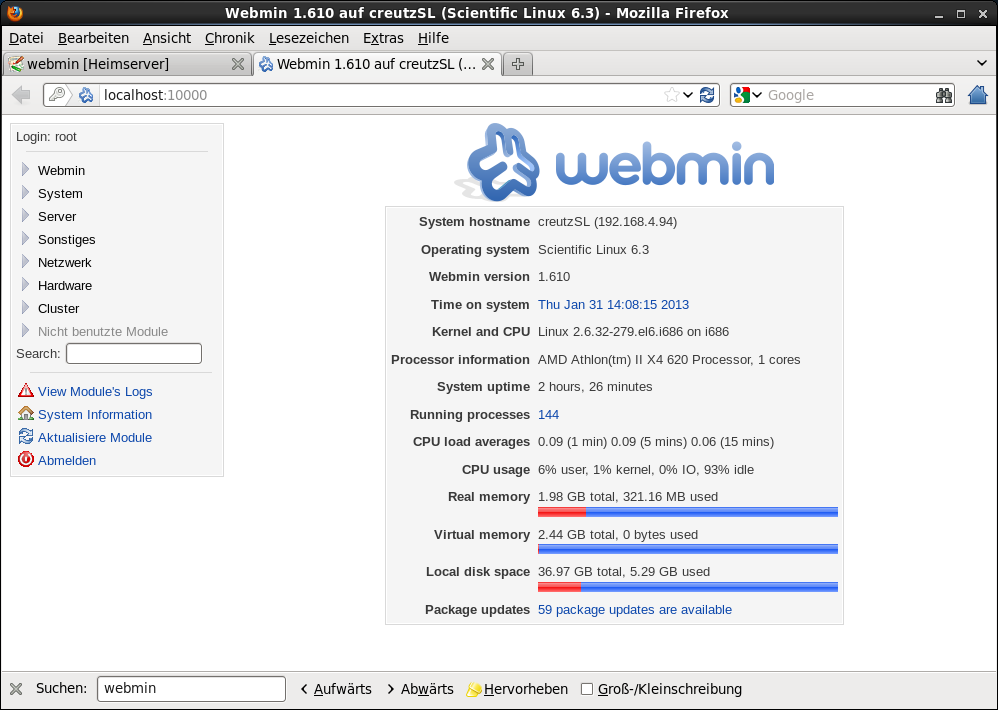Open the Lesezeichen menu
This screenshot has width=998, height=710.
click(309, 38)
